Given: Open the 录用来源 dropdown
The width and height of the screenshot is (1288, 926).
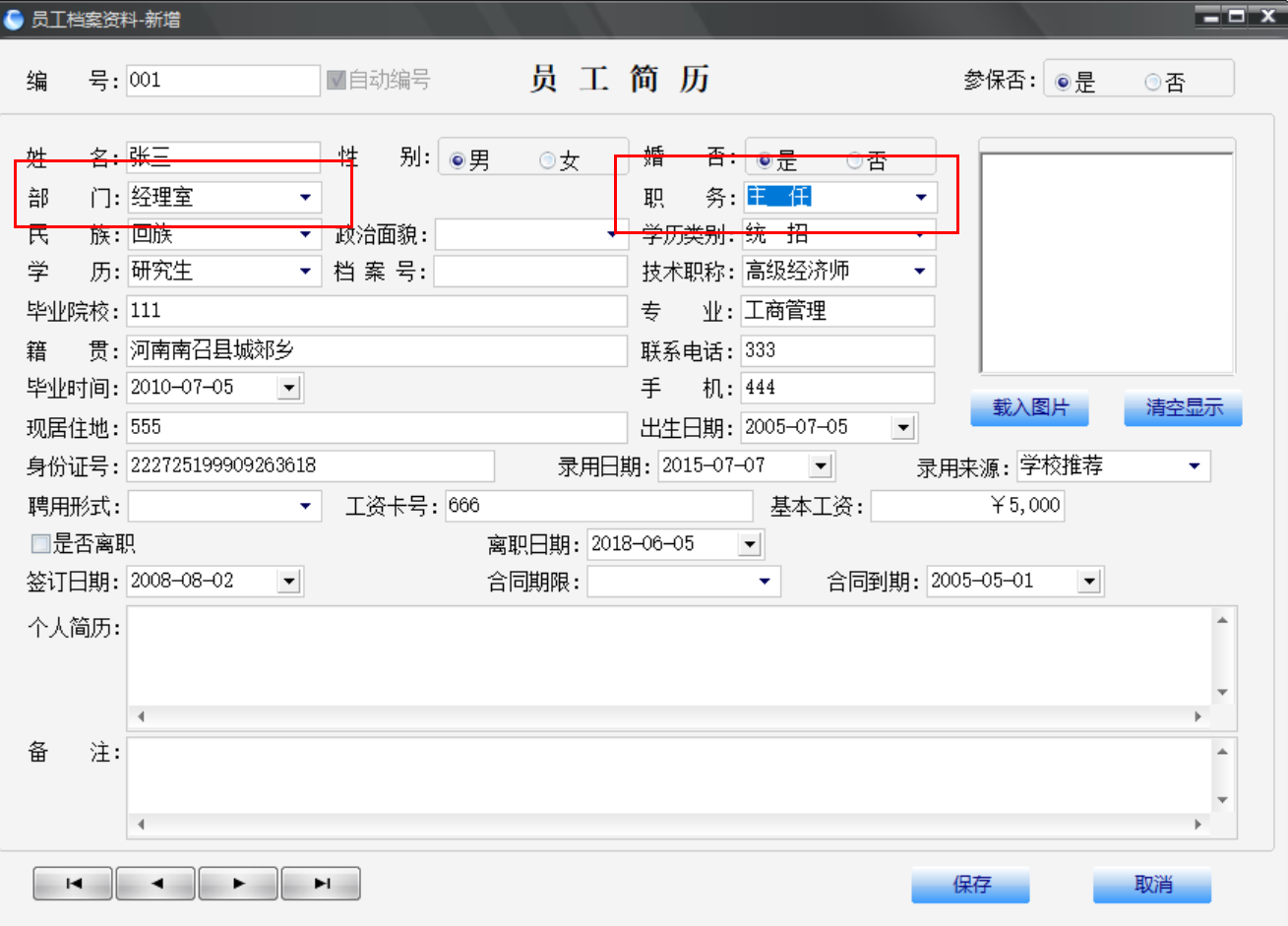Looking at the screenshot, I should pos(1195,465).
